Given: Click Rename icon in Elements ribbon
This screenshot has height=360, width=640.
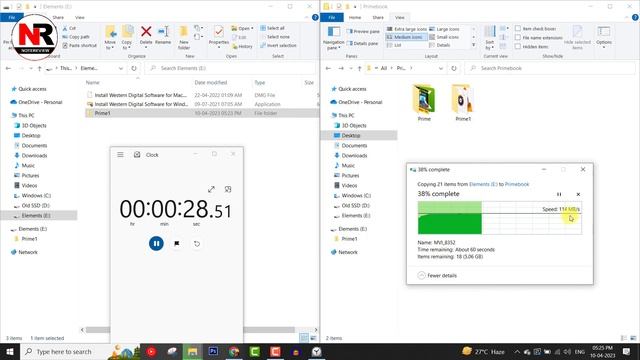Looking at the screenshot, I should click(163, 35).
